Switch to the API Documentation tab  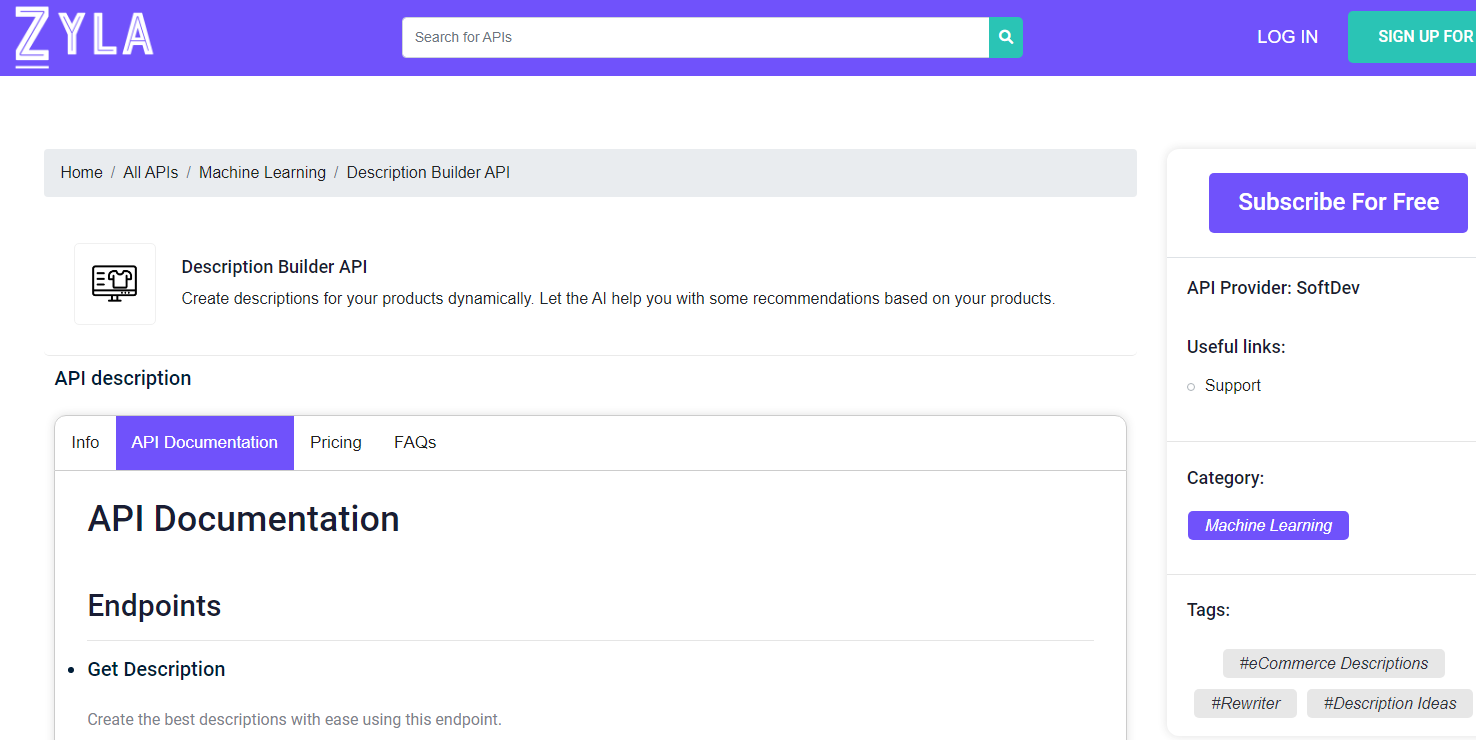click(204, 442)
